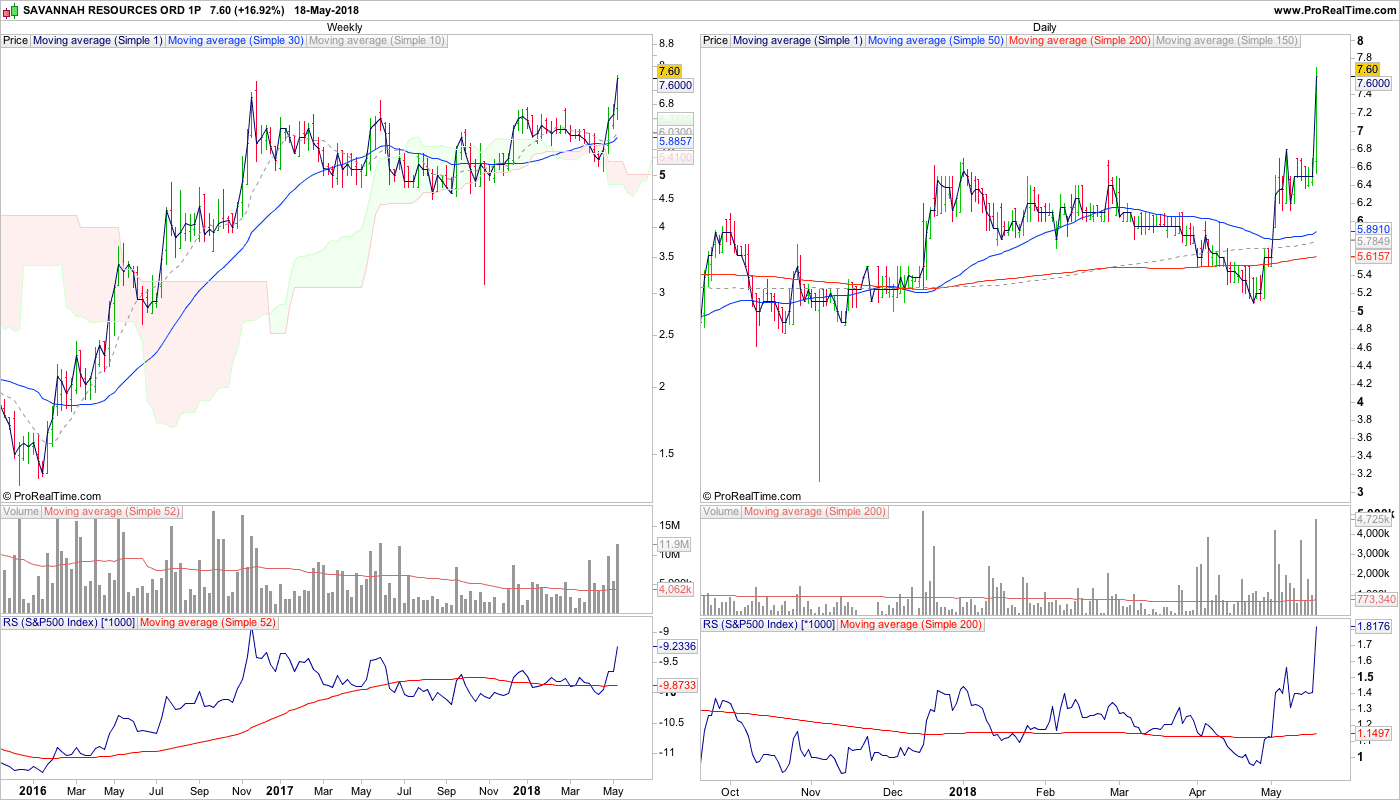Image resolution: width=1400 pixels, height=800 pixels.
Task: Click the www.ProRealTime.com link at top right
Action: (1334, 10)
